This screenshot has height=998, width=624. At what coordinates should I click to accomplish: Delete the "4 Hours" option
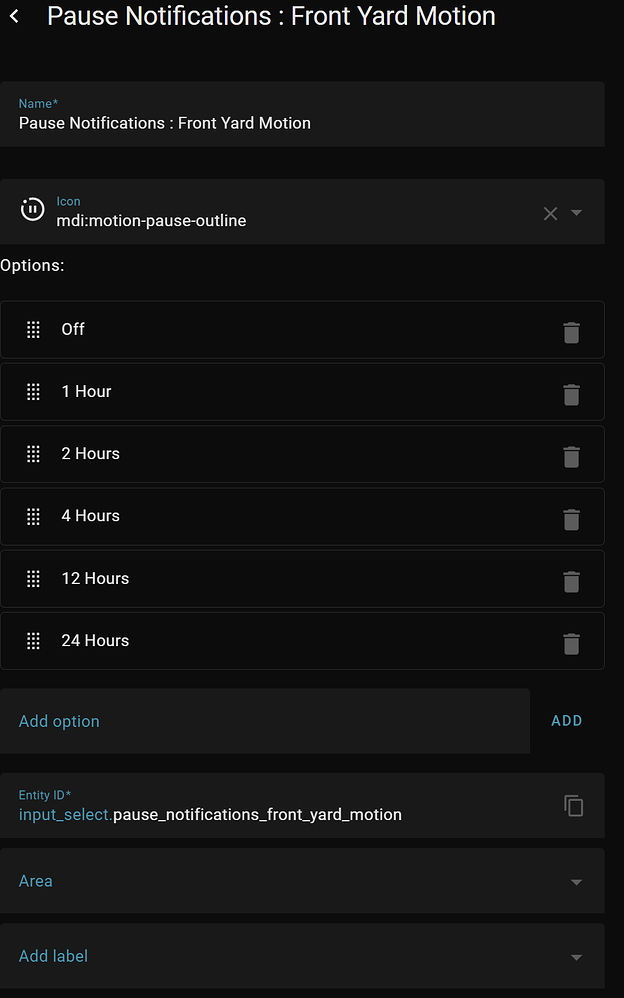[571, 519]
